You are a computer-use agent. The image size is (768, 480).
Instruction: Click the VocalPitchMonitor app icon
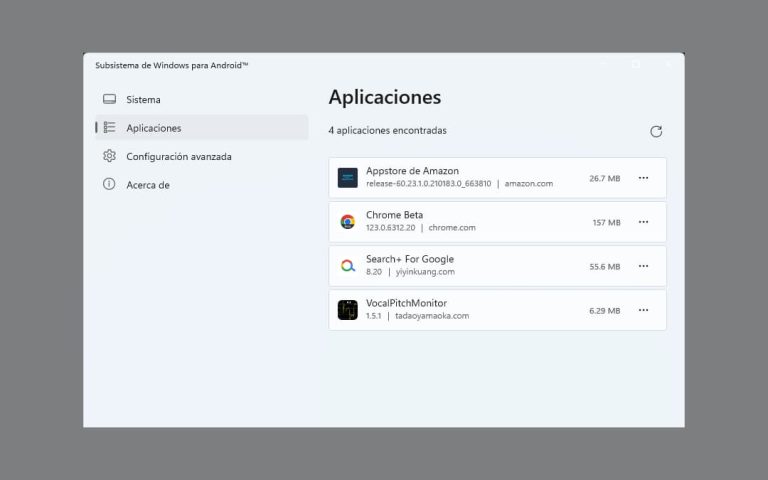[x=348, y=310]
